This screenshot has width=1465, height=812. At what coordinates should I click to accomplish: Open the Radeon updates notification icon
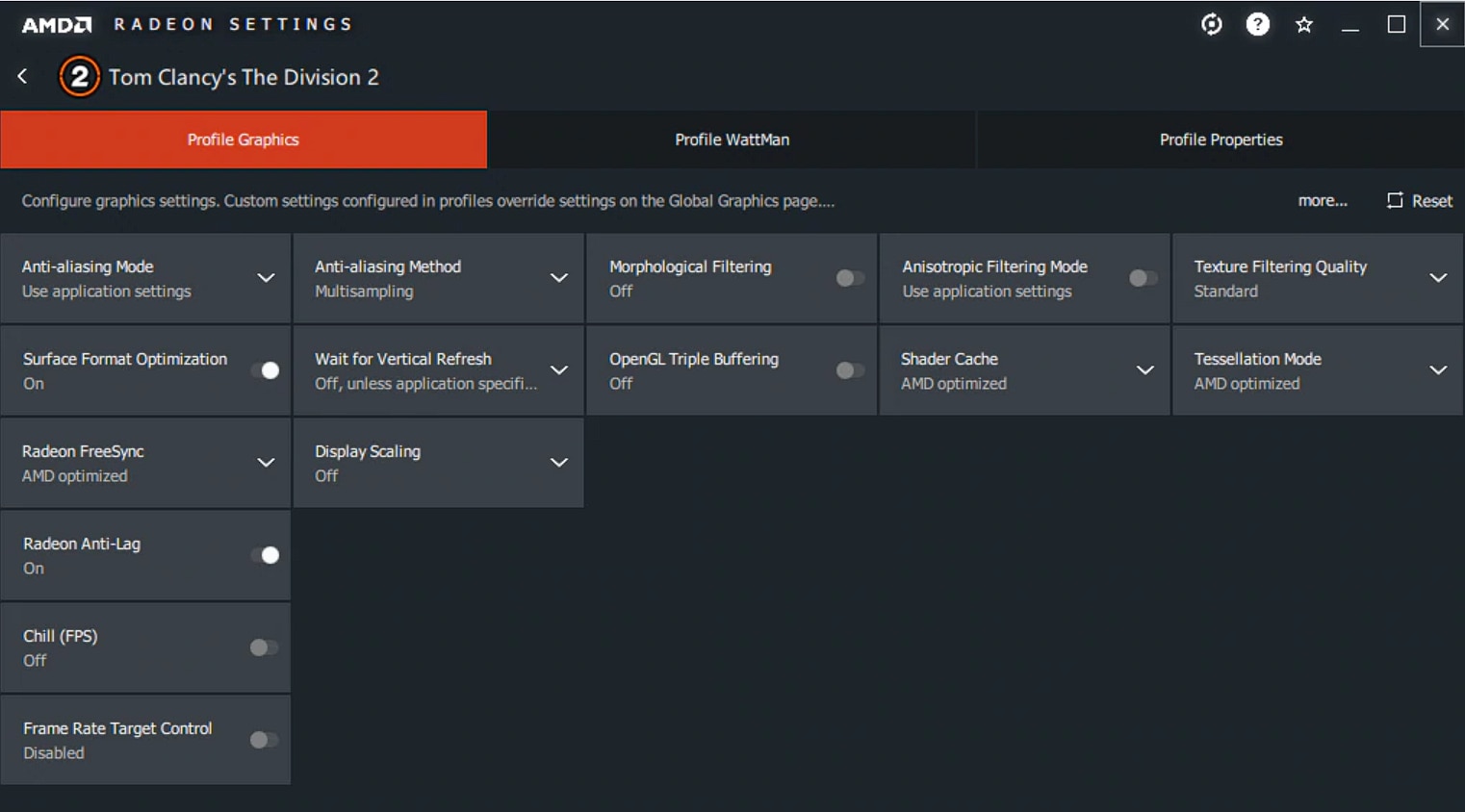(x=1212, y=24)
